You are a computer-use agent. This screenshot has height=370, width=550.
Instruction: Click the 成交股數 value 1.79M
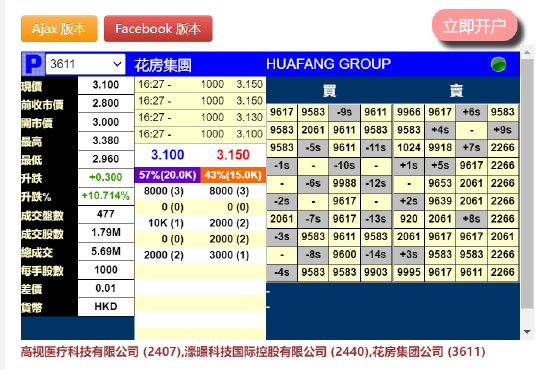[x=106, y=233]
